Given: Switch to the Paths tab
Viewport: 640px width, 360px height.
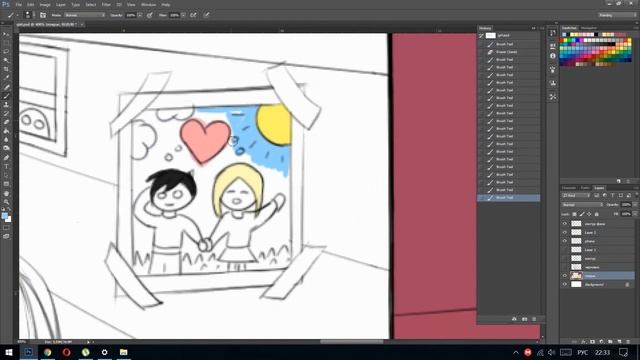Looking at the screenshot, I should pyautogui.click(x=585, y=188).
